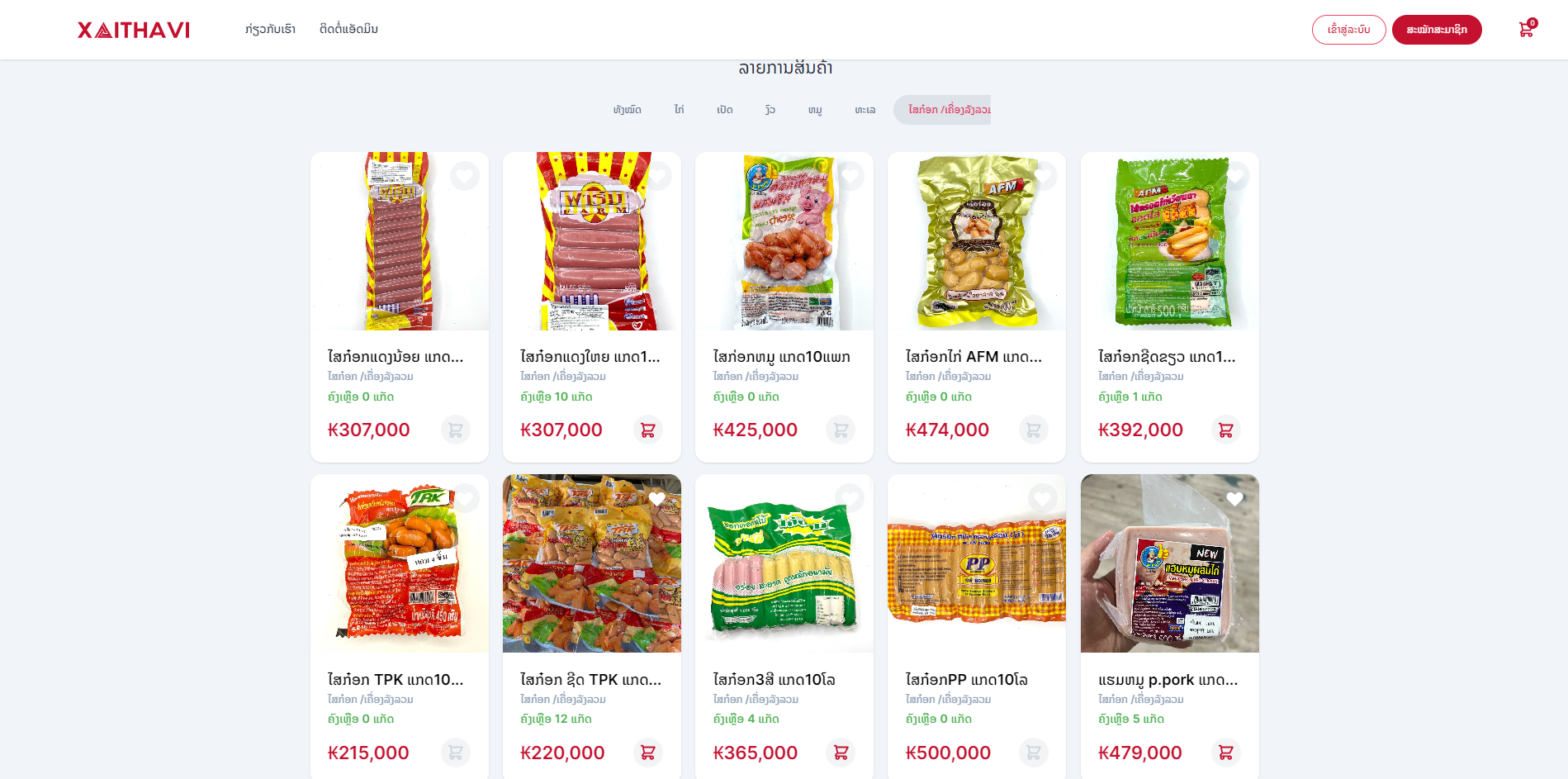Click the ເຂົ້າສູ່ລະບົບ login button
Viewport: 1568px width, 779px height.
click(x=1349, y=30)
